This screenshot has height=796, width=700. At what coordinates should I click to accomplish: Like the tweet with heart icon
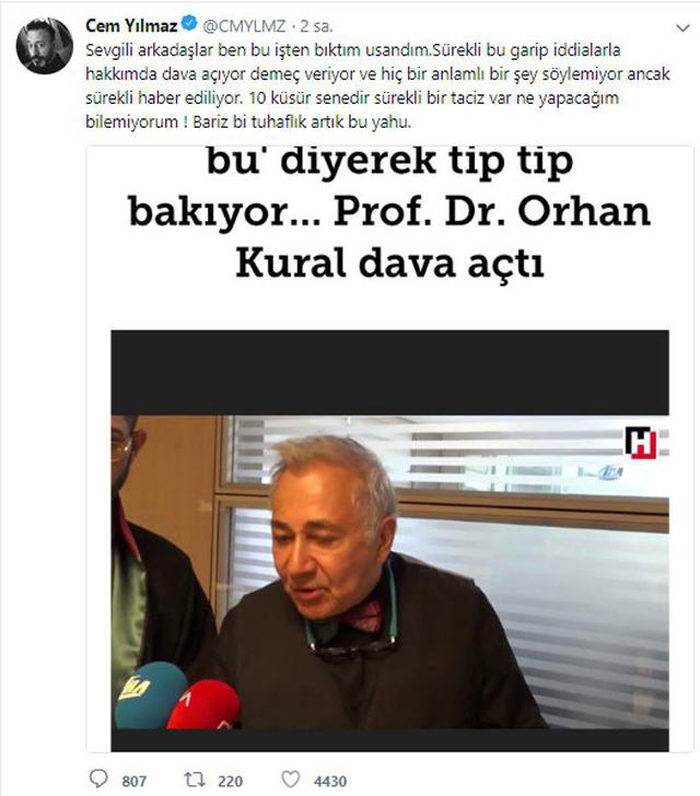(291, 779)
